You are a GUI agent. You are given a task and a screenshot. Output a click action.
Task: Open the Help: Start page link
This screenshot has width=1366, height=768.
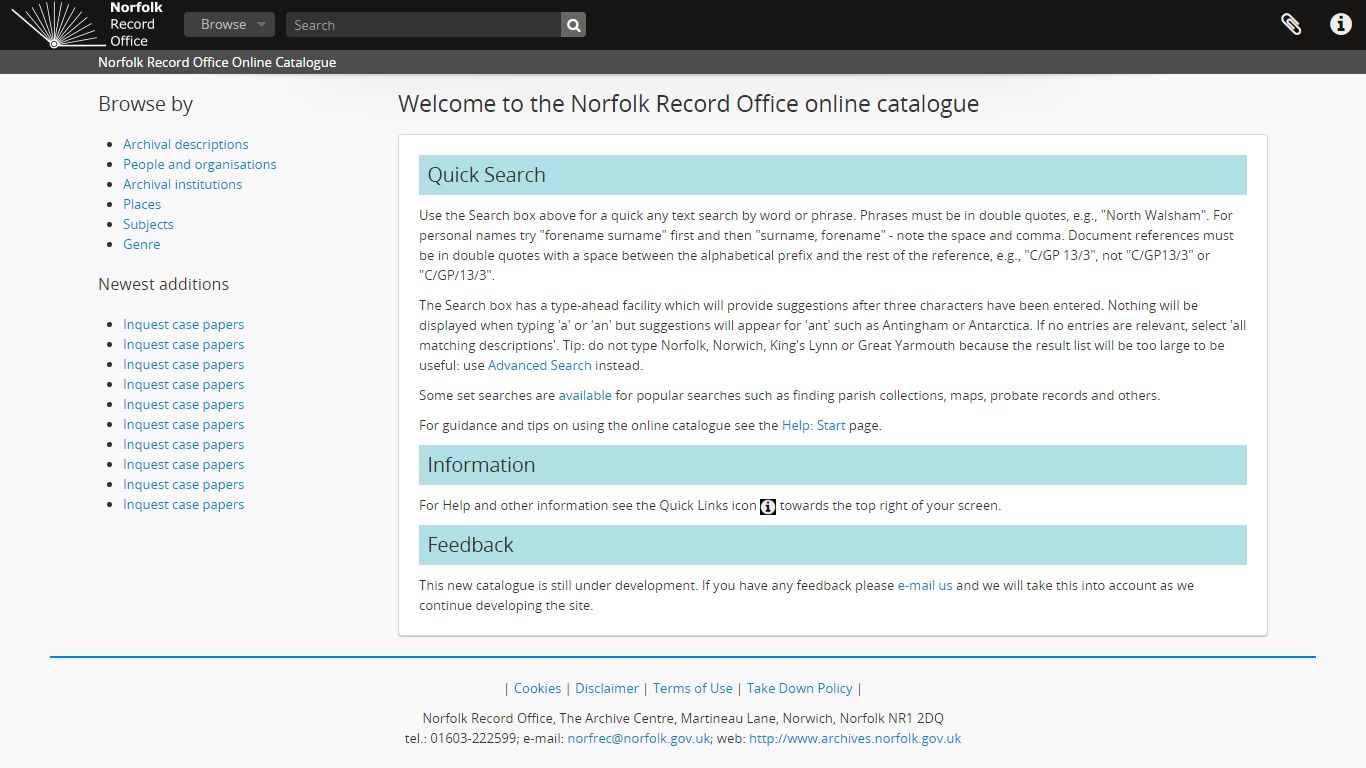click(814, 425)
